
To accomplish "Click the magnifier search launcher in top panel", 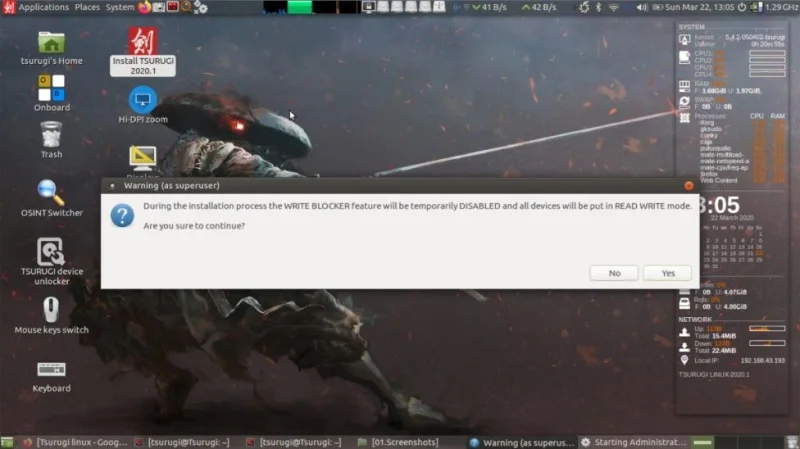I will (186, 7).
